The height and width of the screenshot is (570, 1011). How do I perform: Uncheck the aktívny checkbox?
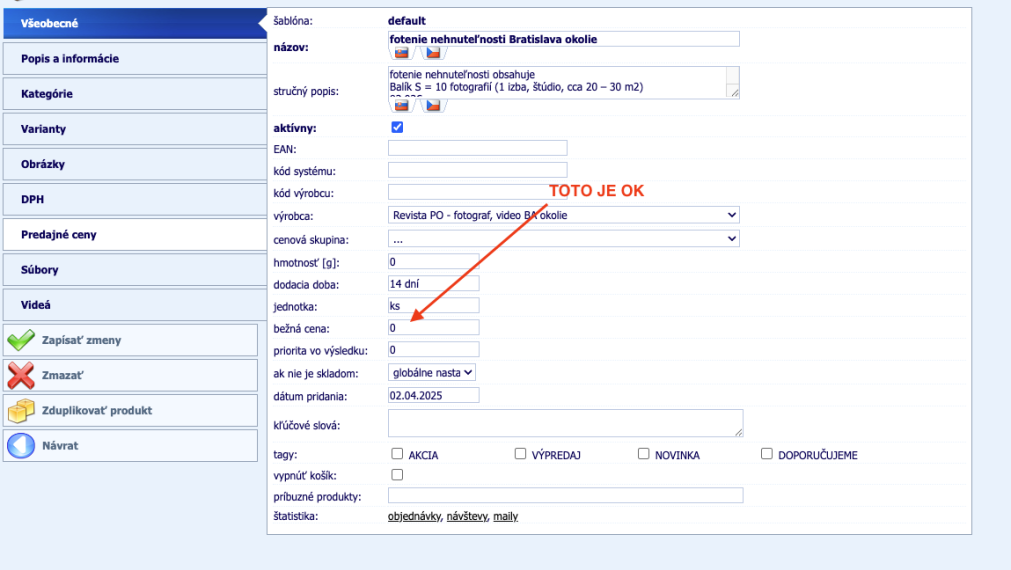(397, 128)
